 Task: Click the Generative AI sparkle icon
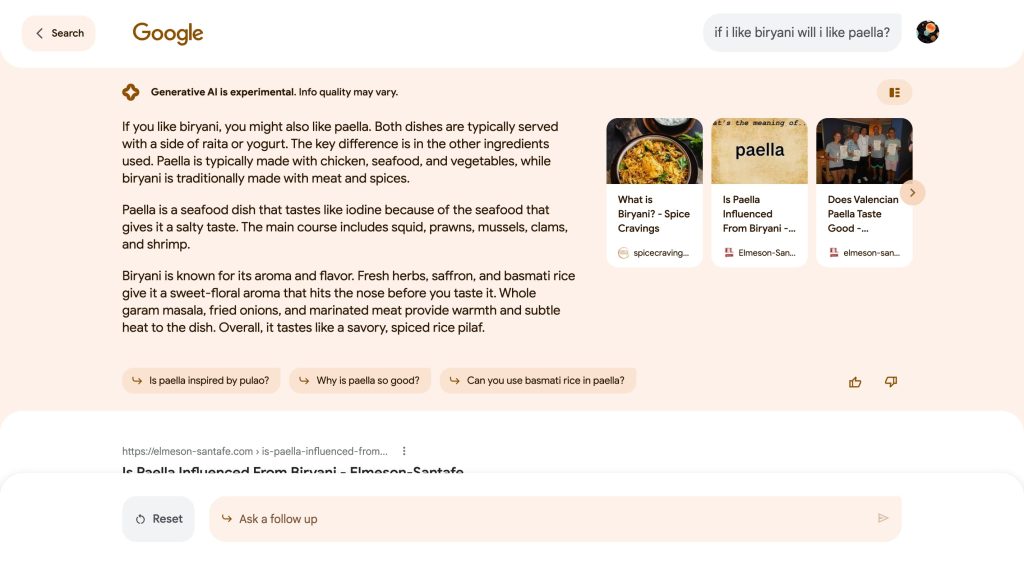130,92
